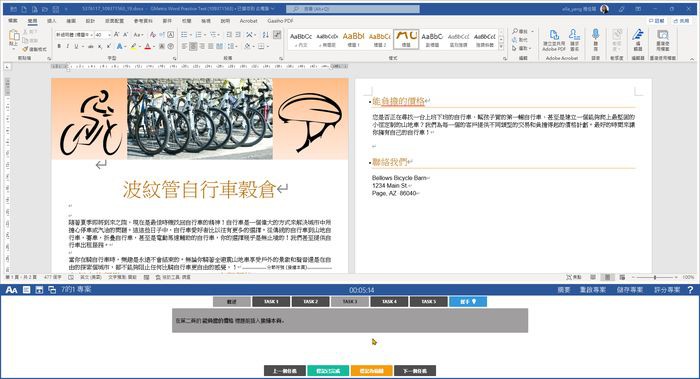Open the Design ribbon tab
Viewport: 700px width, 379px height.
click(90, 21)
